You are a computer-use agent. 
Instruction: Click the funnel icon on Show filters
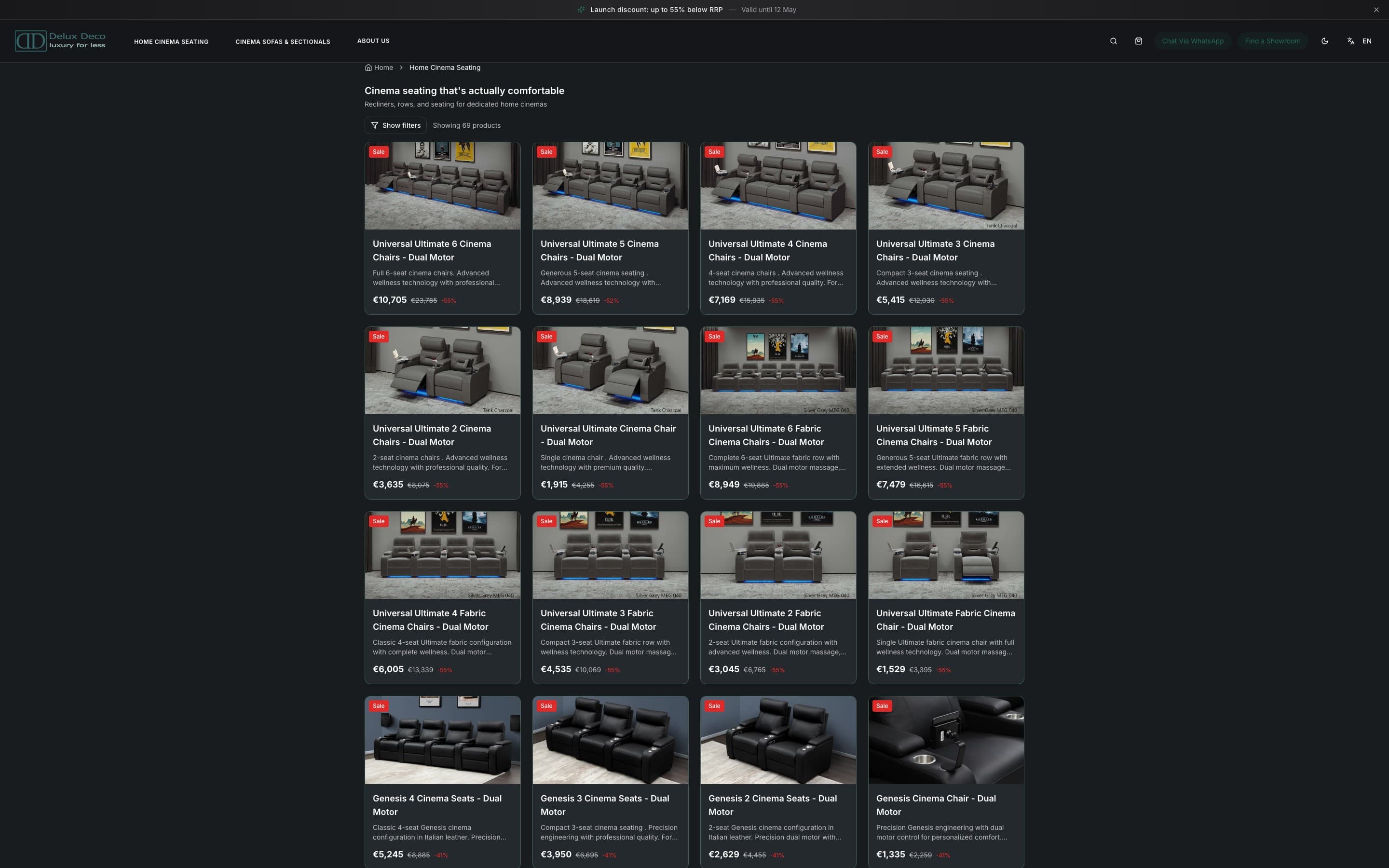point(375,125)
